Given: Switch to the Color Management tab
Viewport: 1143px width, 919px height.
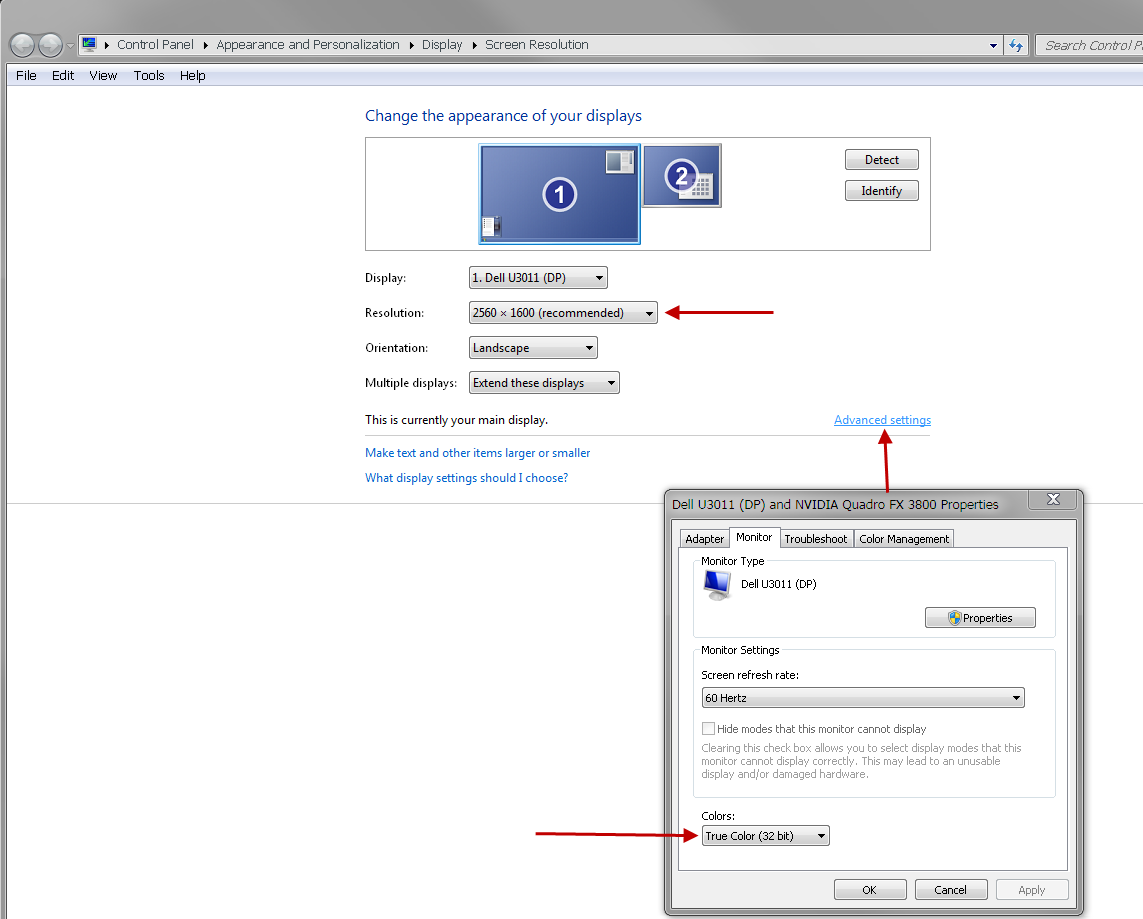Looking at the screenshot, I should click(x=904, y=539).
